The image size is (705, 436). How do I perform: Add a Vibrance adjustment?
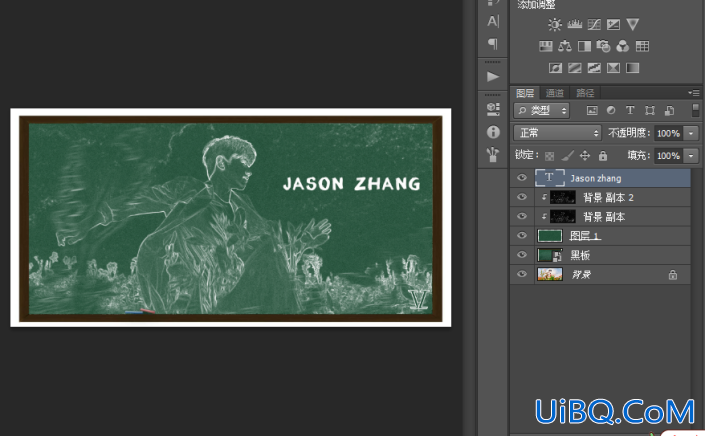click(x=633, y=24)
